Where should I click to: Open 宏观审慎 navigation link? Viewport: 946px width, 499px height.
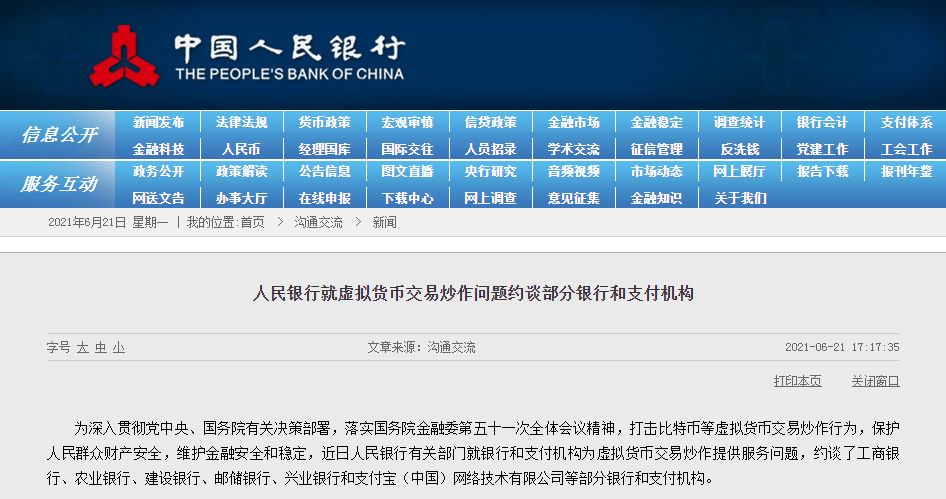(407, 122)
